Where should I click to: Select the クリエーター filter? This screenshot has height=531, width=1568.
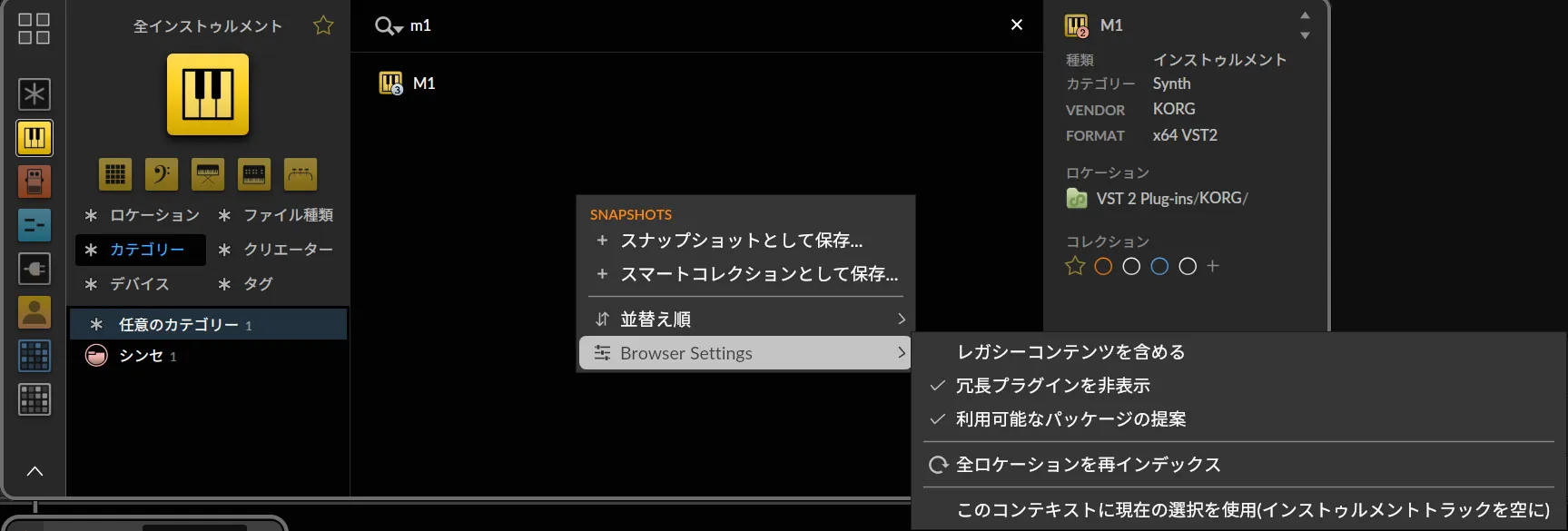coord(276,250)
